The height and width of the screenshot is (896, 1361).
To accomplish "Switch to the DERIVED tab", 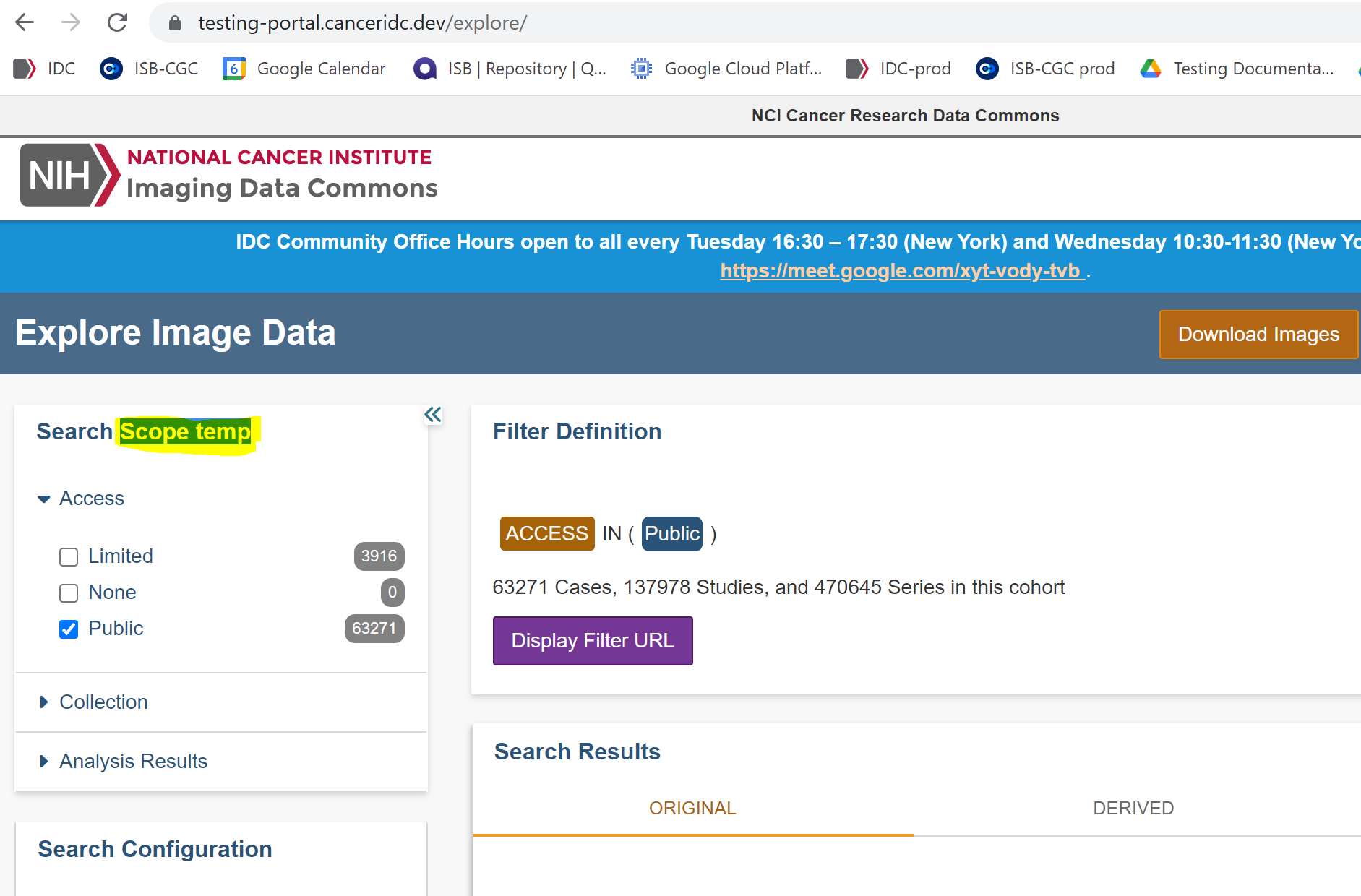I will (1133, 809).
